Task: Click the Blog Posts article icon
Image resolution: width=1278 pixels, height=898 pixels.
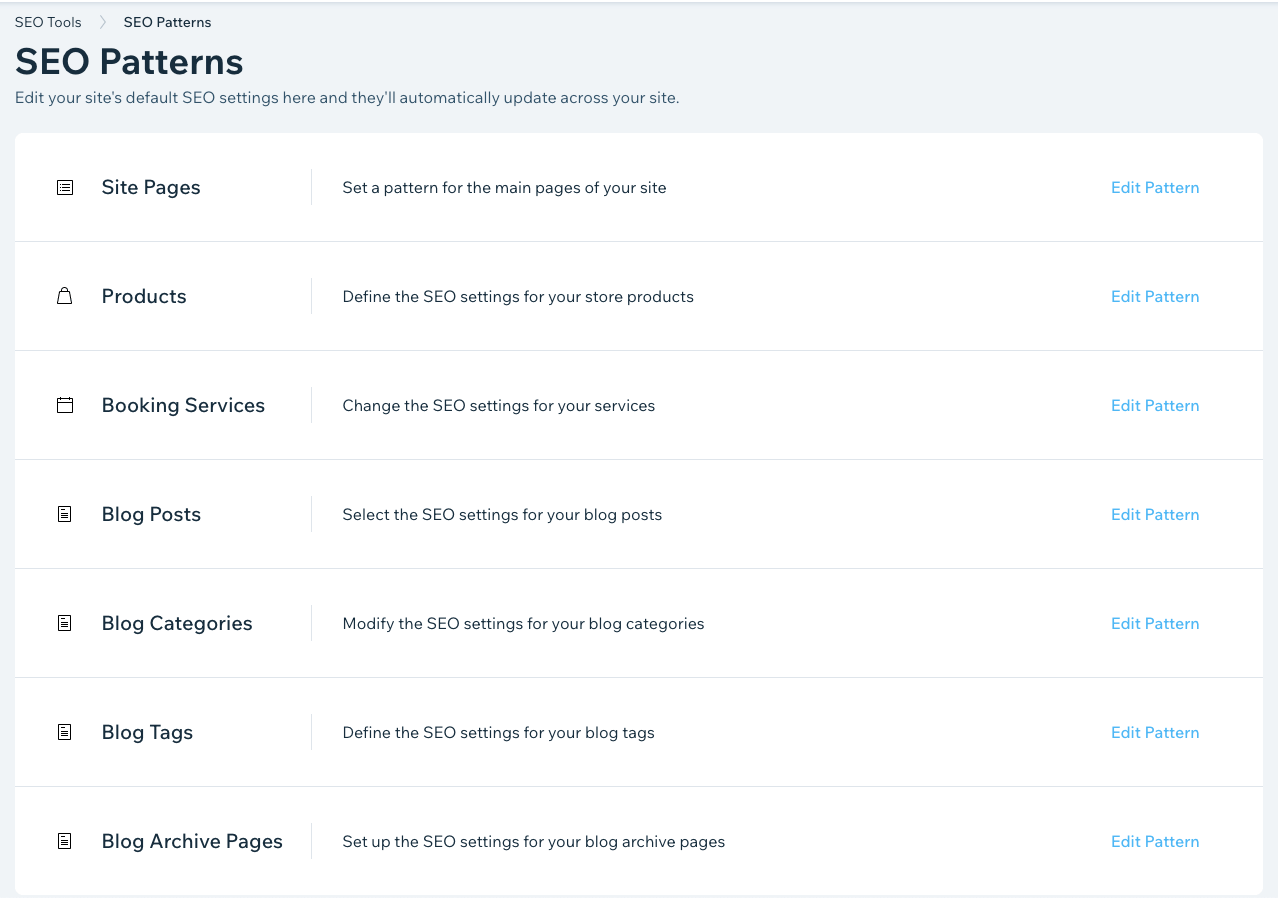Action: (x=65, y=514)
